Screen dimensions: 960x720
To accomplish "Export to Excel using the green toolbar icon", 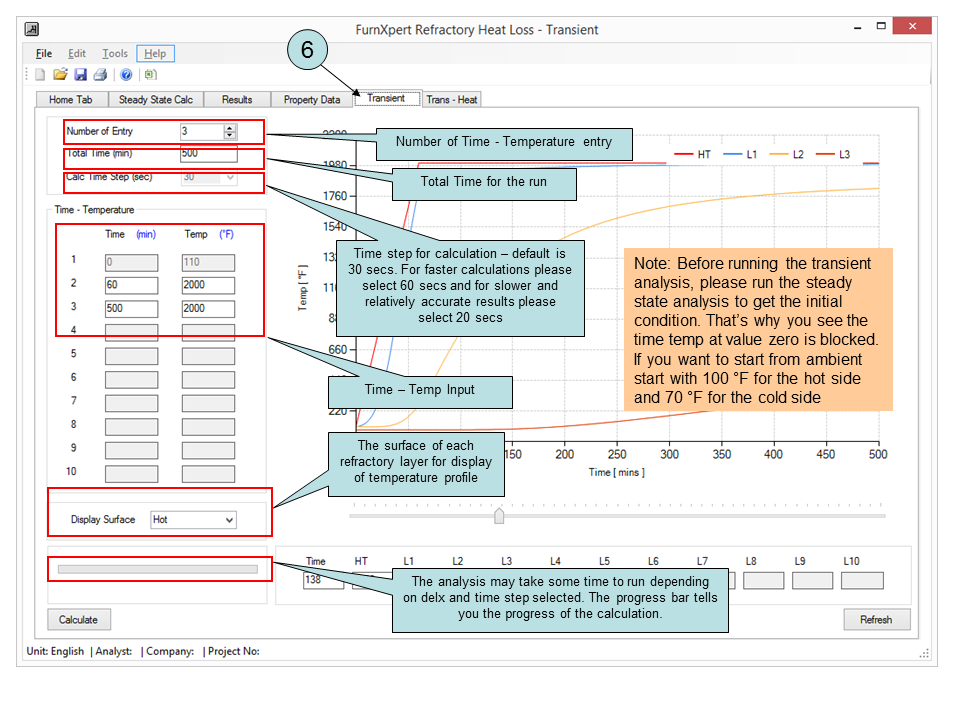I will [151, 75].
